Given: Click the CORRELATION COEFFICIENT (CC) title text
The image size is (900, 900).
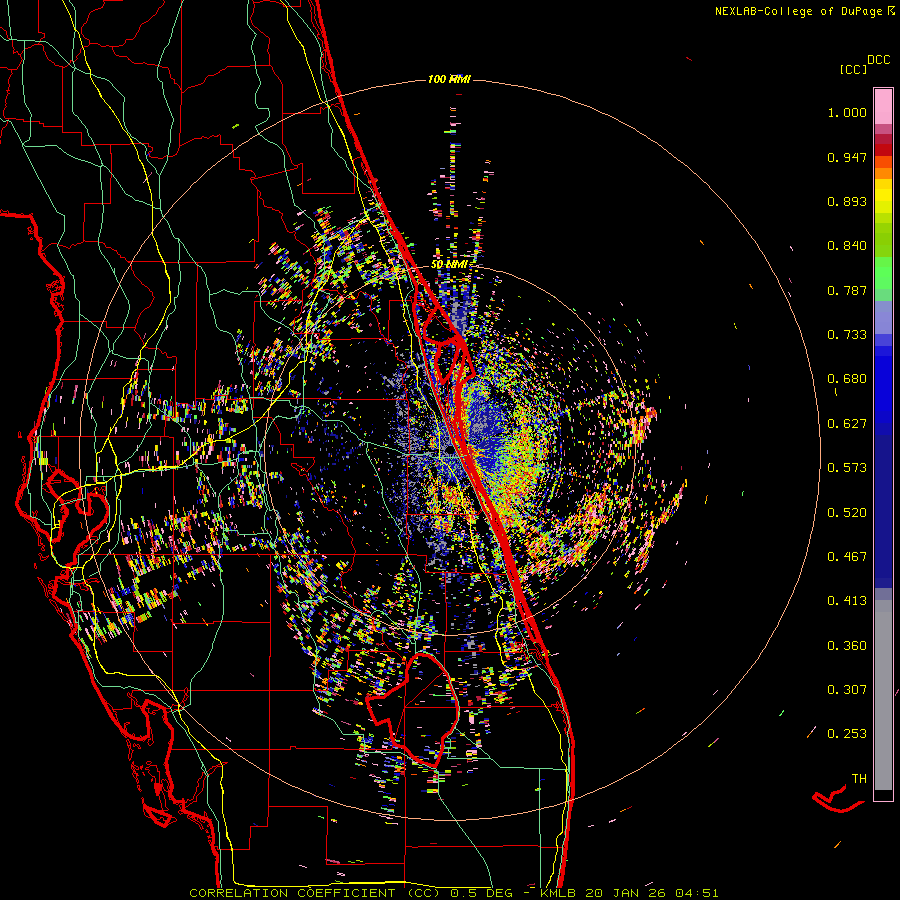Looking at the screenshot, I should (315, 893).
